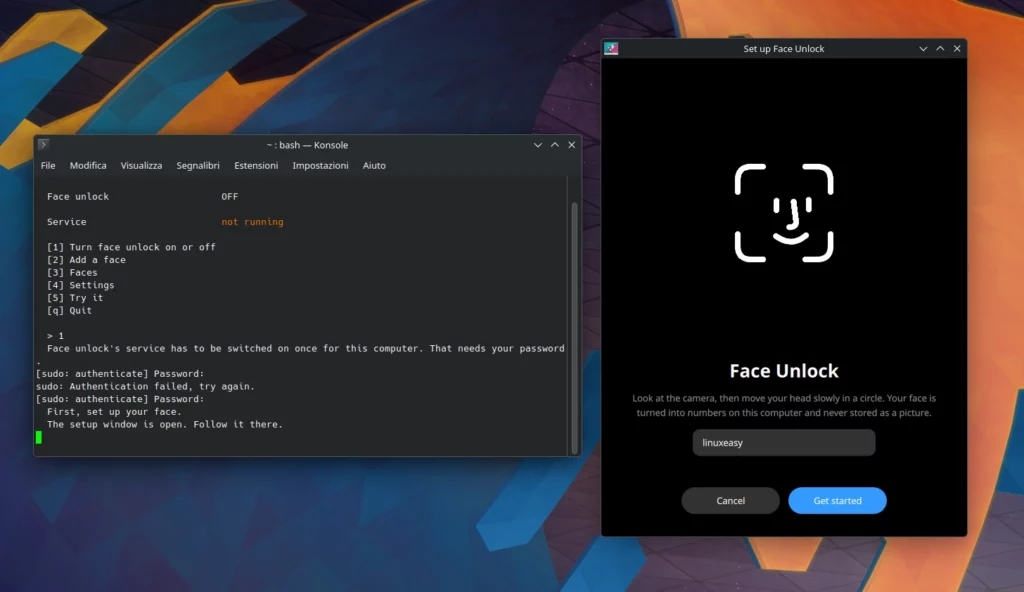Click the '[1] Turn face unlock on or off' line
This screenshot has height=592, width=1024.
131,247
